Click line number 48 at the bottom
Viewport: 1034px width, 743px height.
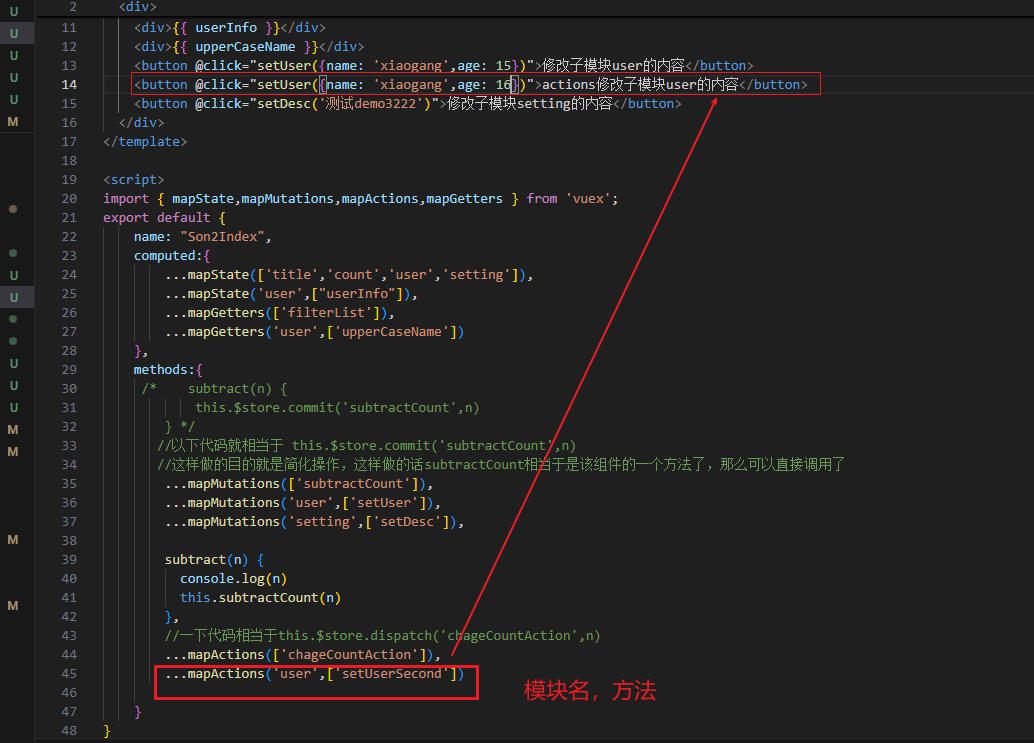click(x=69, y=730)
